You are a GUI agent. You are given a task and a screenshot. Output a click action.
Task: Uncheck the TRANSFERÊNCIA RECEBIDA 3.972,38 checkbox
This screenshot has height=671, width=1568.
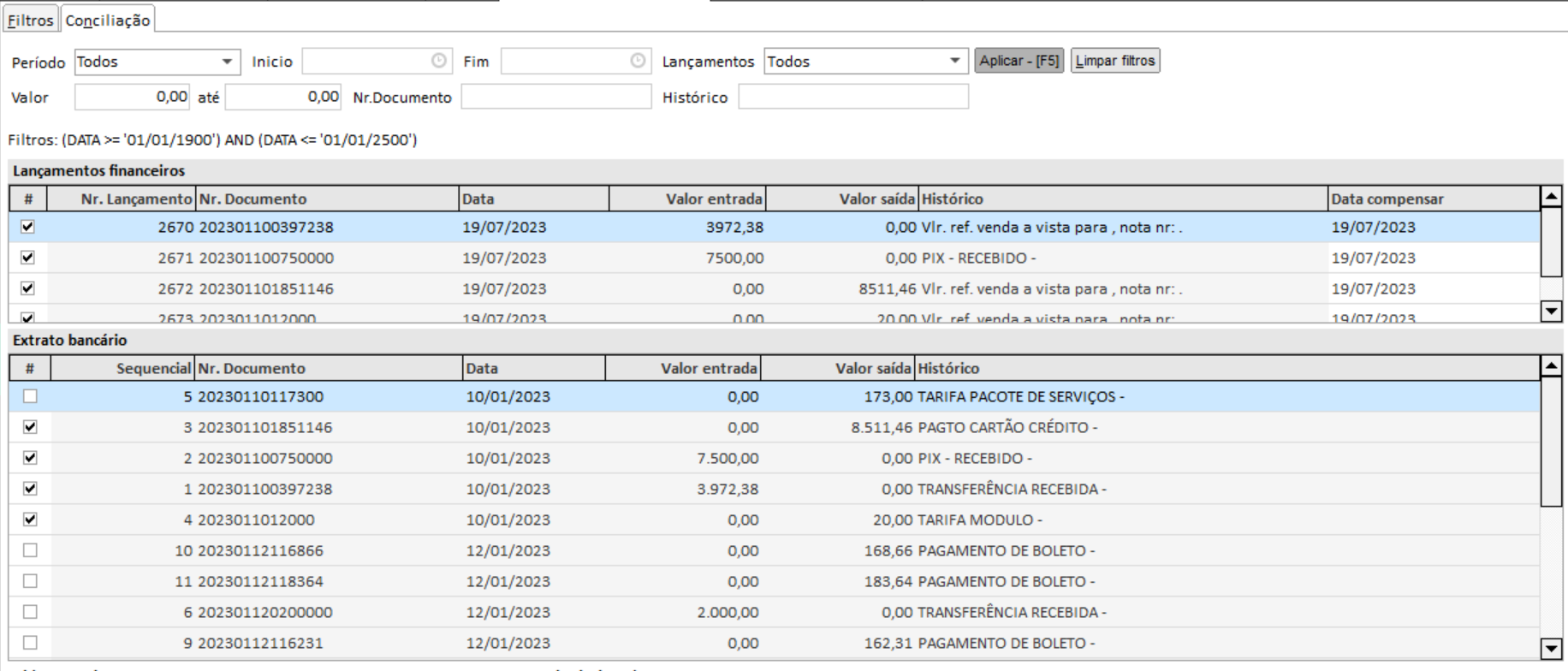coord(30,489)
